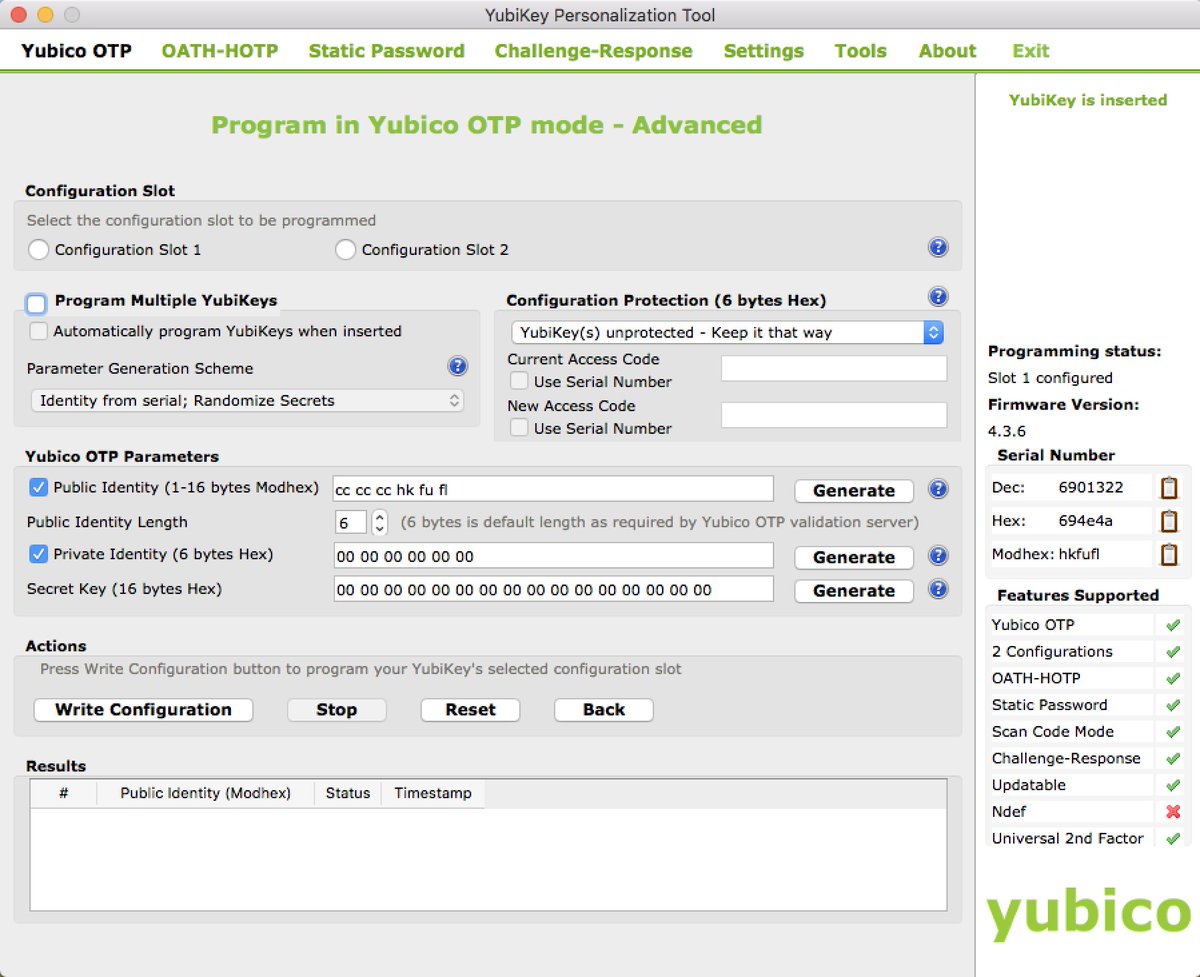
Task: Open the Static Password tab
Action: pos(386,51)
